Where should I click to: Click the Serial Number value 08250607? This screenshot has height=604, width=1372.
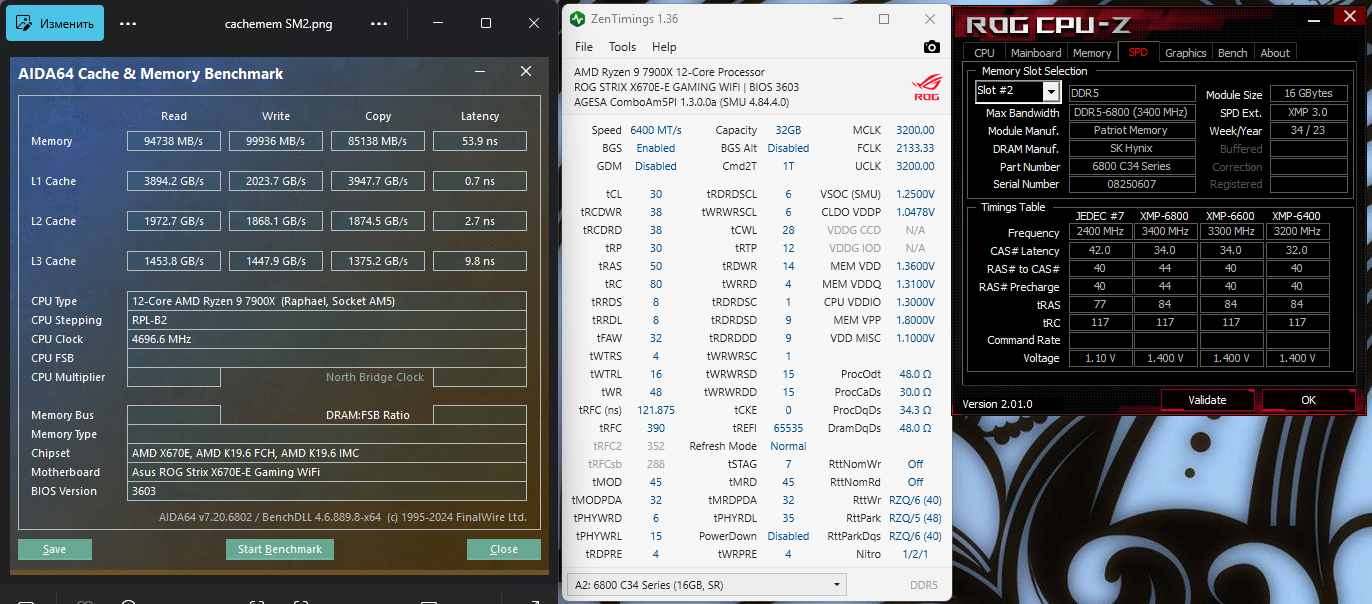[1131, 184]
